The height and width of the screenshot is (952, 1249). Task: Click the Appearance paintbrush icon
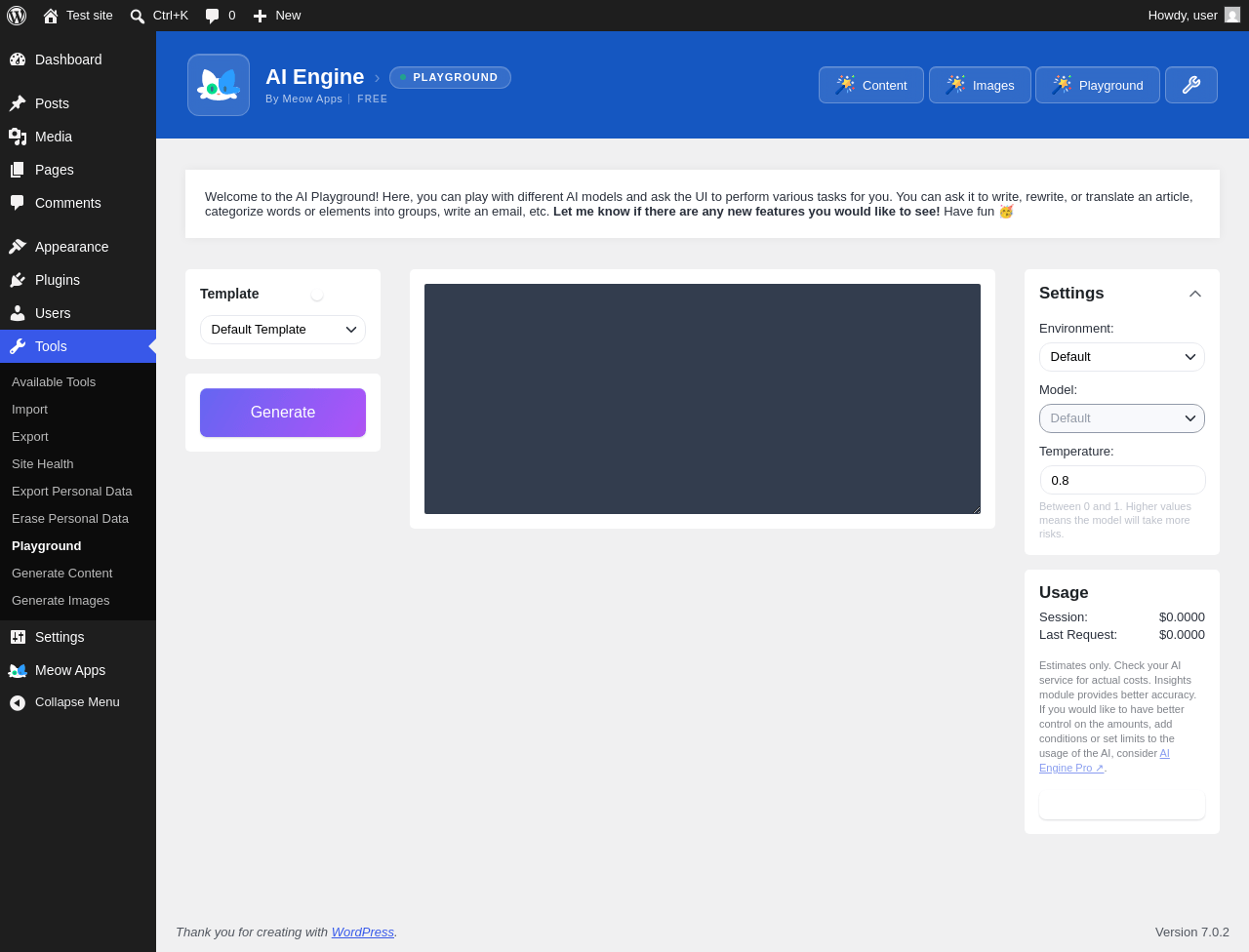click(18, 247)
